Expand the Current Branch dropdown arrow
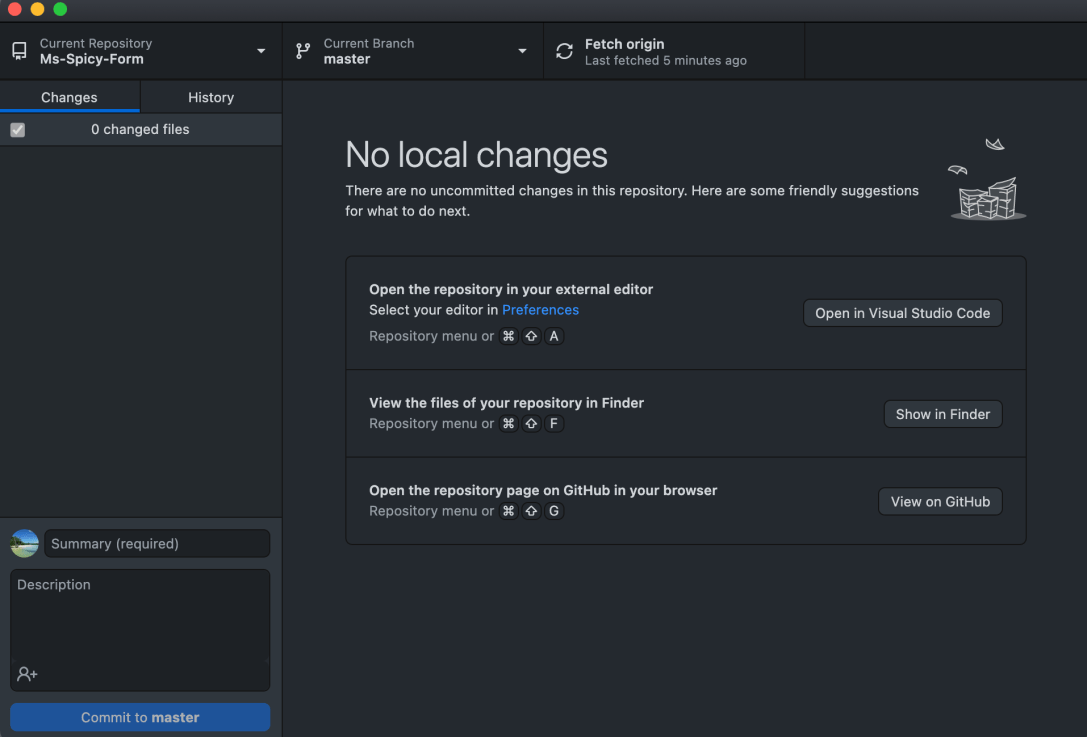 pyautogui.click(x=522, y=51)
